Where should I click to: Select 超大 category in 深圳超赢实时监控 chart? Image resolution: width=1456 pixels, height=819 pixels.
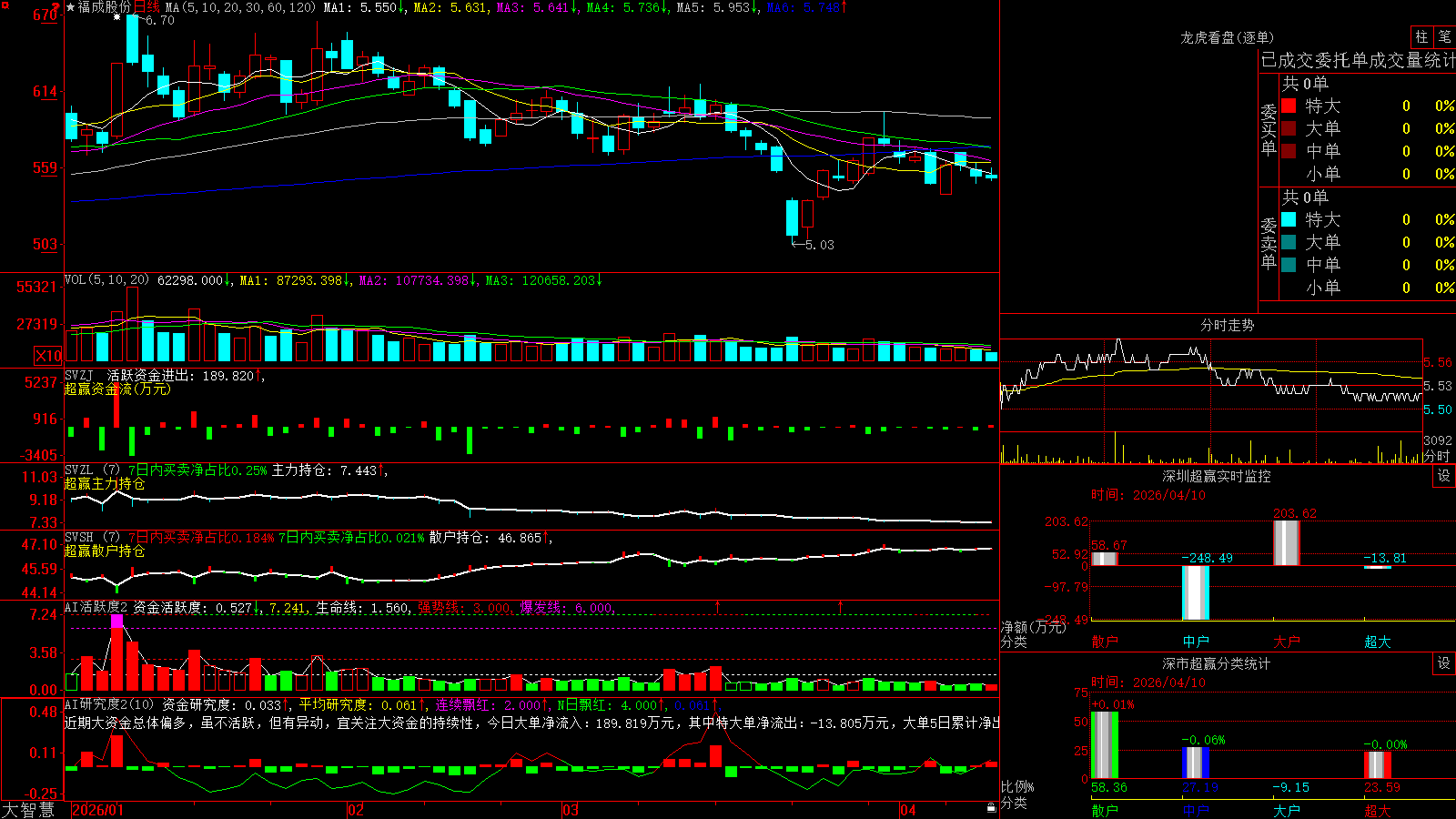coord(1378,642)
